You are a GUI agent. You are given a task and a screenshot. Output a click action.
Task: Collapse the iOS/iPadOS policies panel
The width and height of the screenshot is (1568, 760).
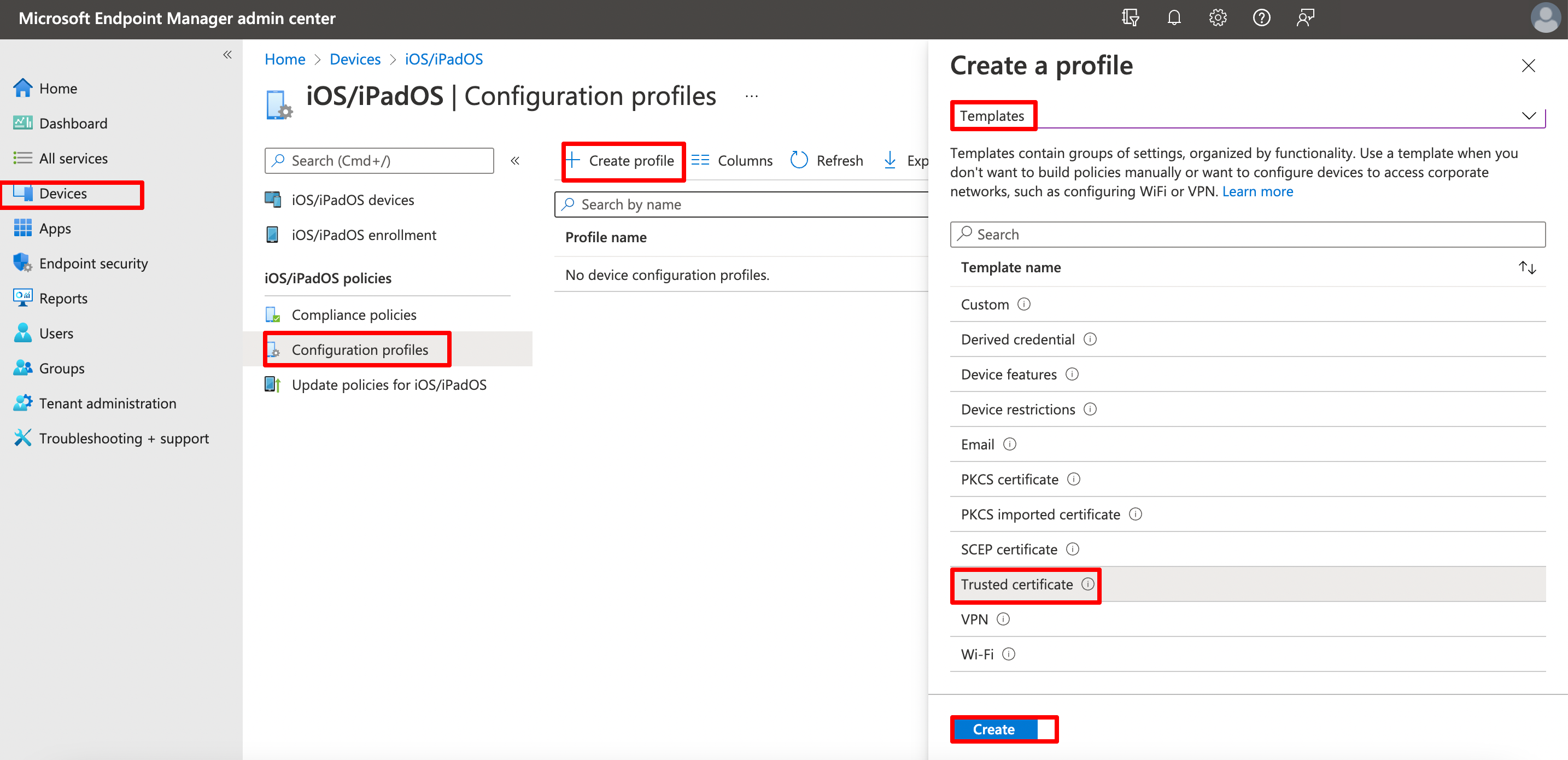[x=514, y=160]
